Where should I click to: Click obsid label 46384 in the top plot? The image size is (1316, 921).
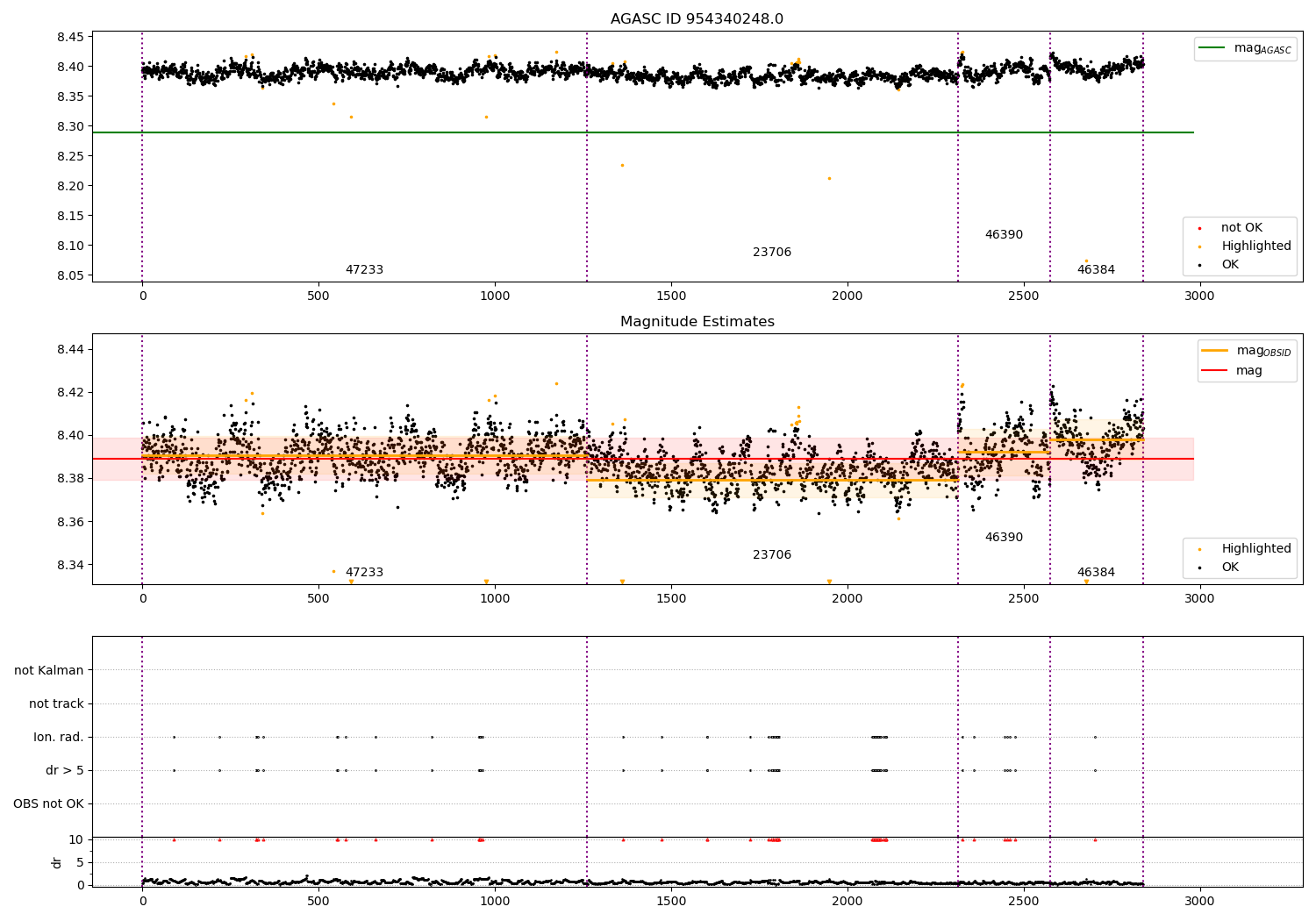pos(1096,270)
